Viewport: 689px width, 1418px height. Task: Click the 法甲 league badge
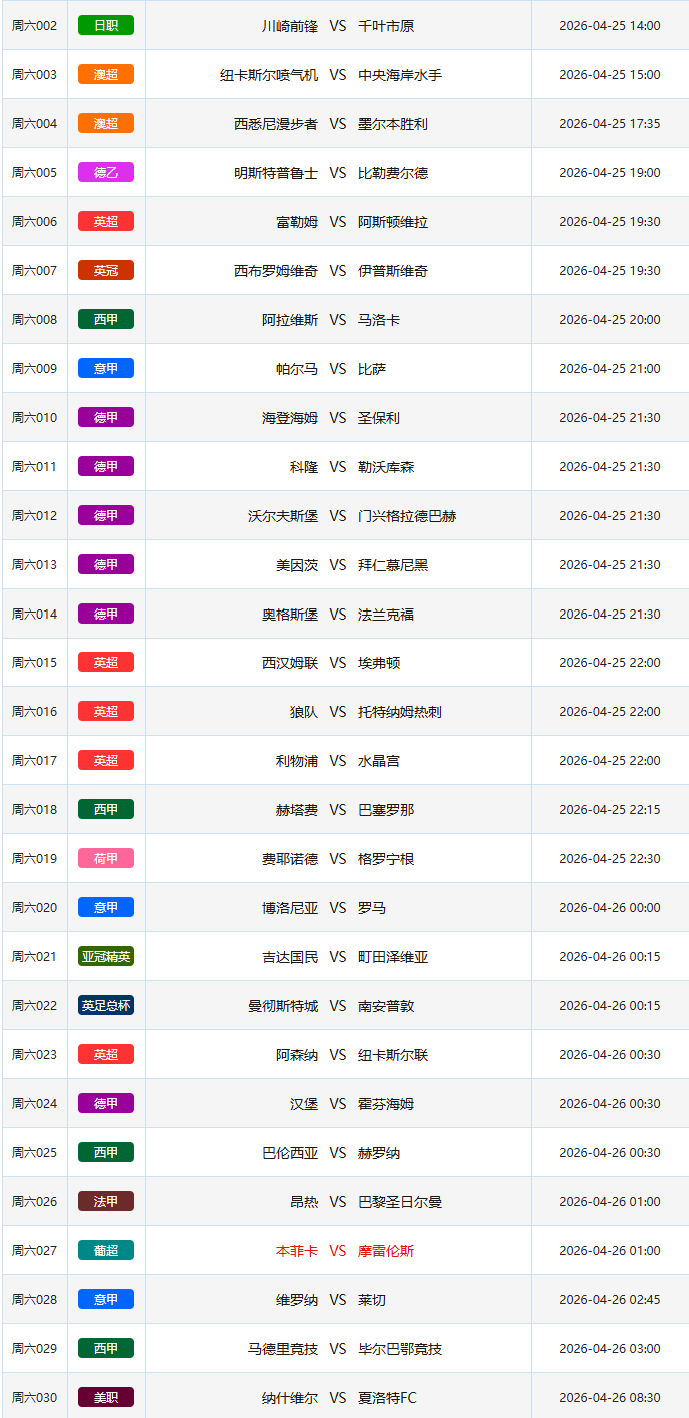tap(106, 1201)
